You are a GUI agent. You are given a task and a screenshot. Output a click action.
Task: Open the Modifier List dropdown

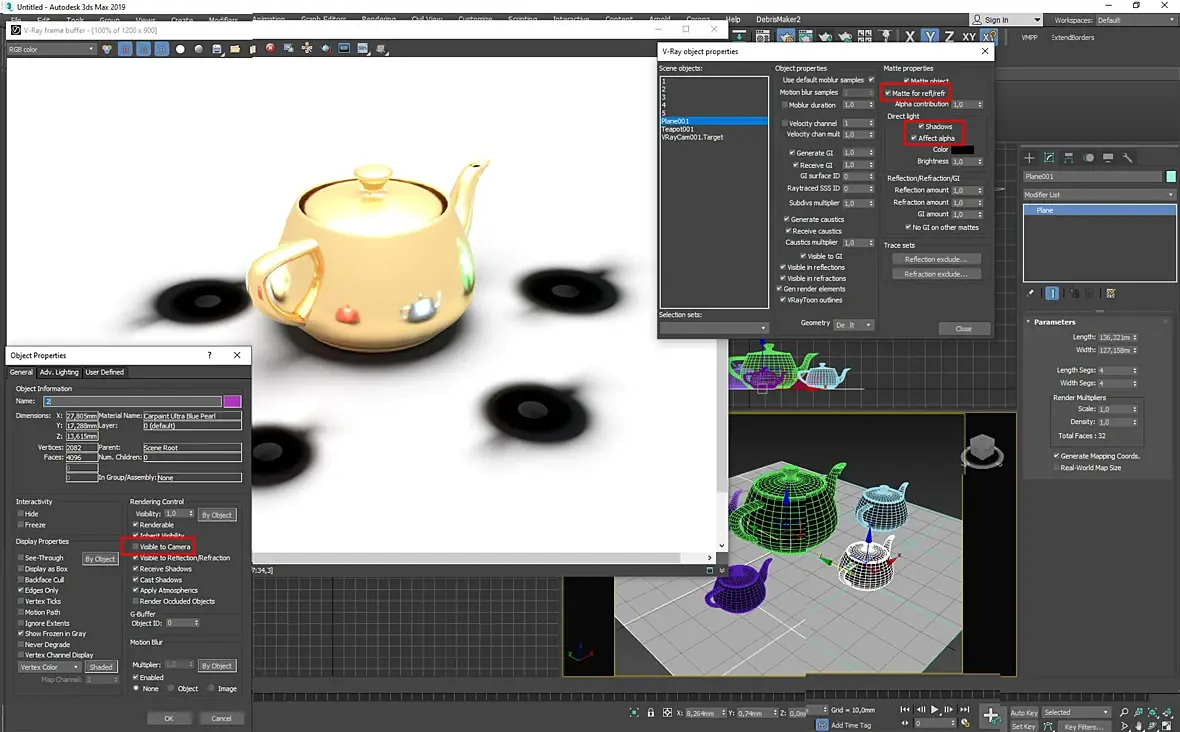[x=1099, y=195]
